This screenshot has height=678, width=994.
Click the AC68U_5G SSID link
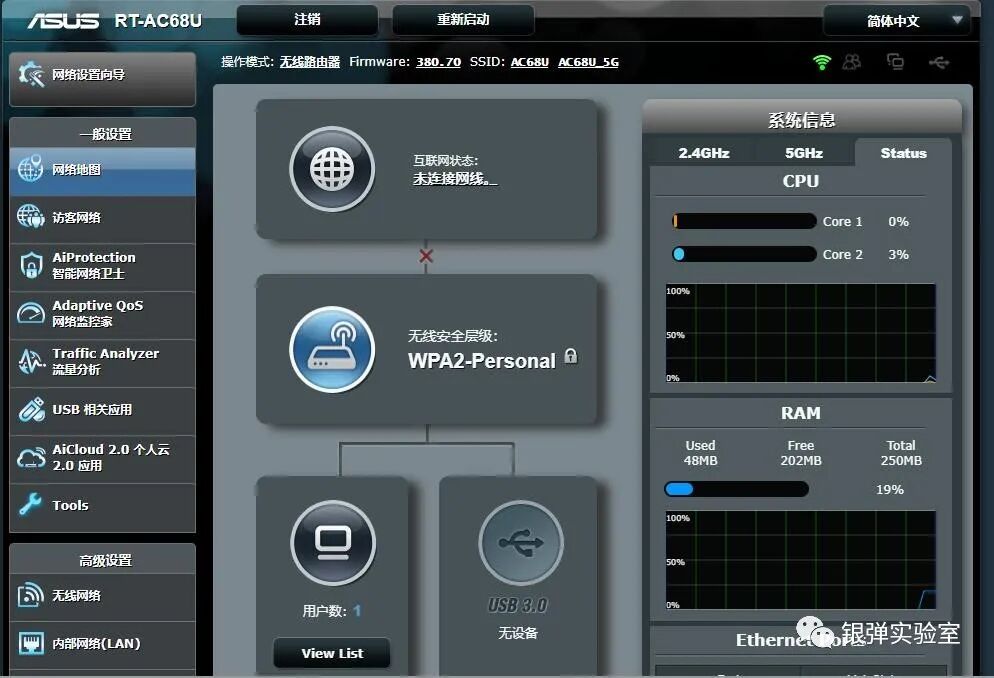click(588, 62)
